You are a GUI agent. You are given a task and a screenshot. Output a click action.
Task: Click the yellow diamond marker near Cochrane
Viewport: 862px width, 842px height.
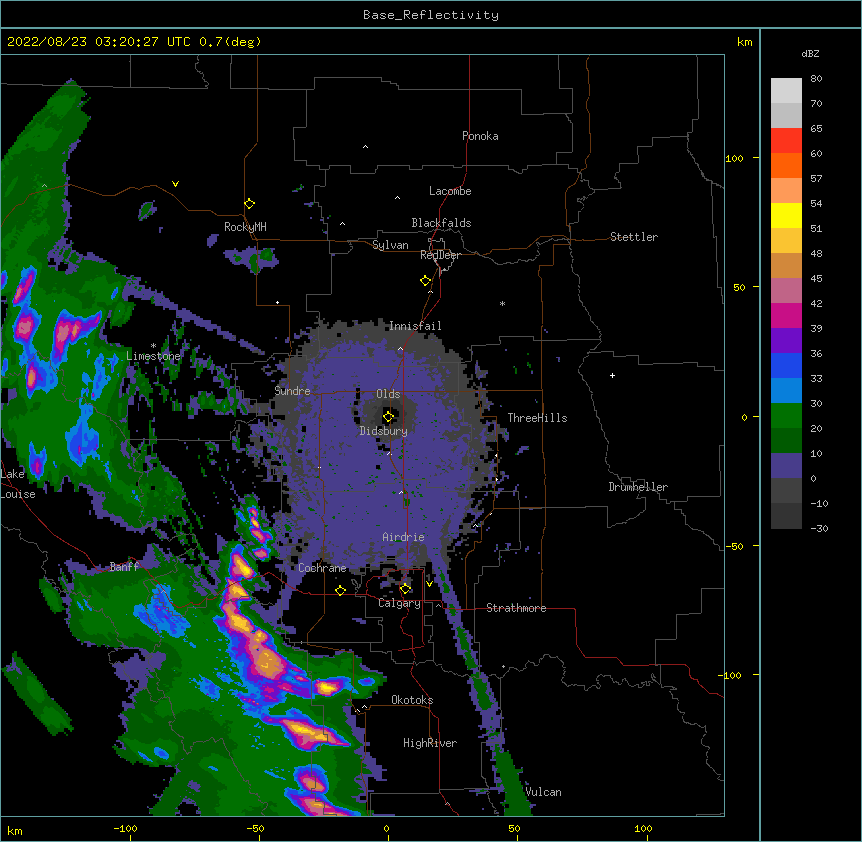[x=340, y=590]
